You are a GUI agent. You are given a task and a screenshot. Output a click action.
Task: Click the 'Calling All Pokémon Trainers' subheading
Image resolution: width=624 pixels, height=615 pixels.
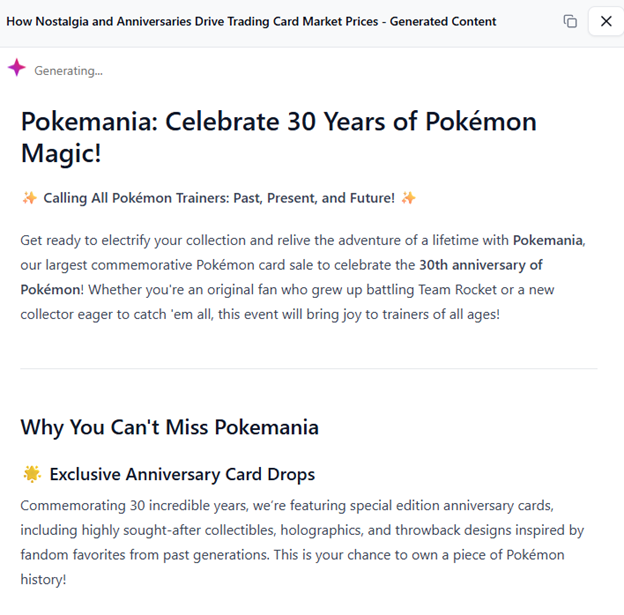[219, 198]
